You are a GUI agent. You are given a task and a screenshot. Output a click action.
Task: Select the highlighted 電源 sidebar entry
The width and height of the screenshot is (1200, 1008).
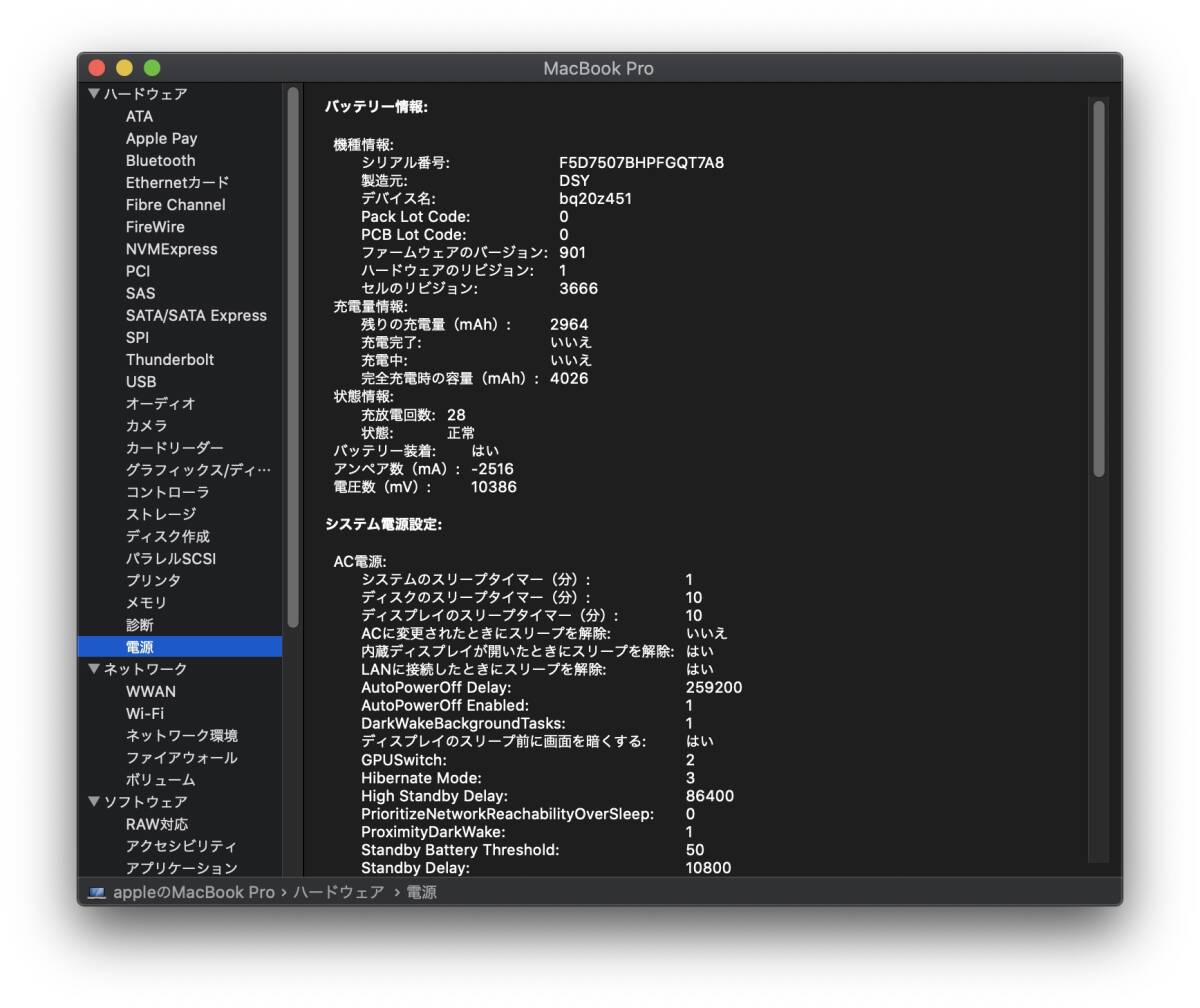coord(180,647)
